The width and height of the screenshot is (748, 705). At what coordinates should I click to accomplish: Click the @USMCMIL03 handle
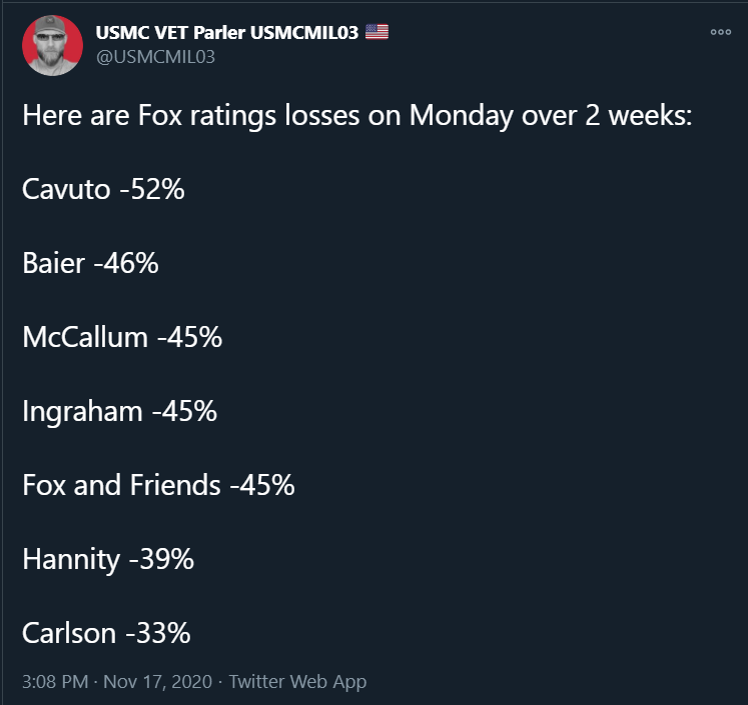coord(155,57)
